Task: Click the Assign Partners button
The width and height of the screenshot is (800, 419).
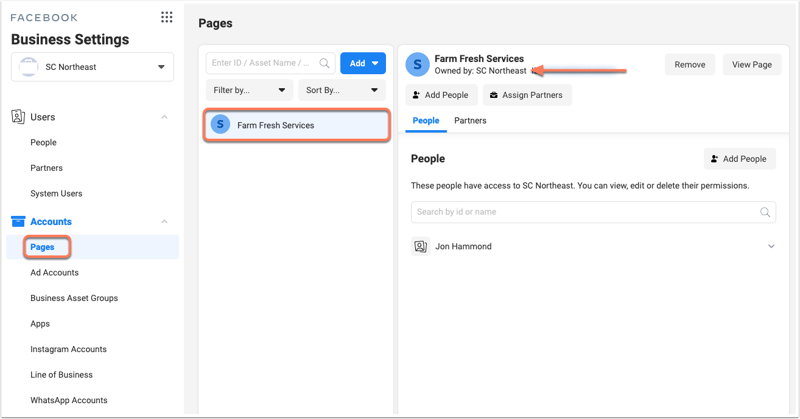Action: [527, 95]
